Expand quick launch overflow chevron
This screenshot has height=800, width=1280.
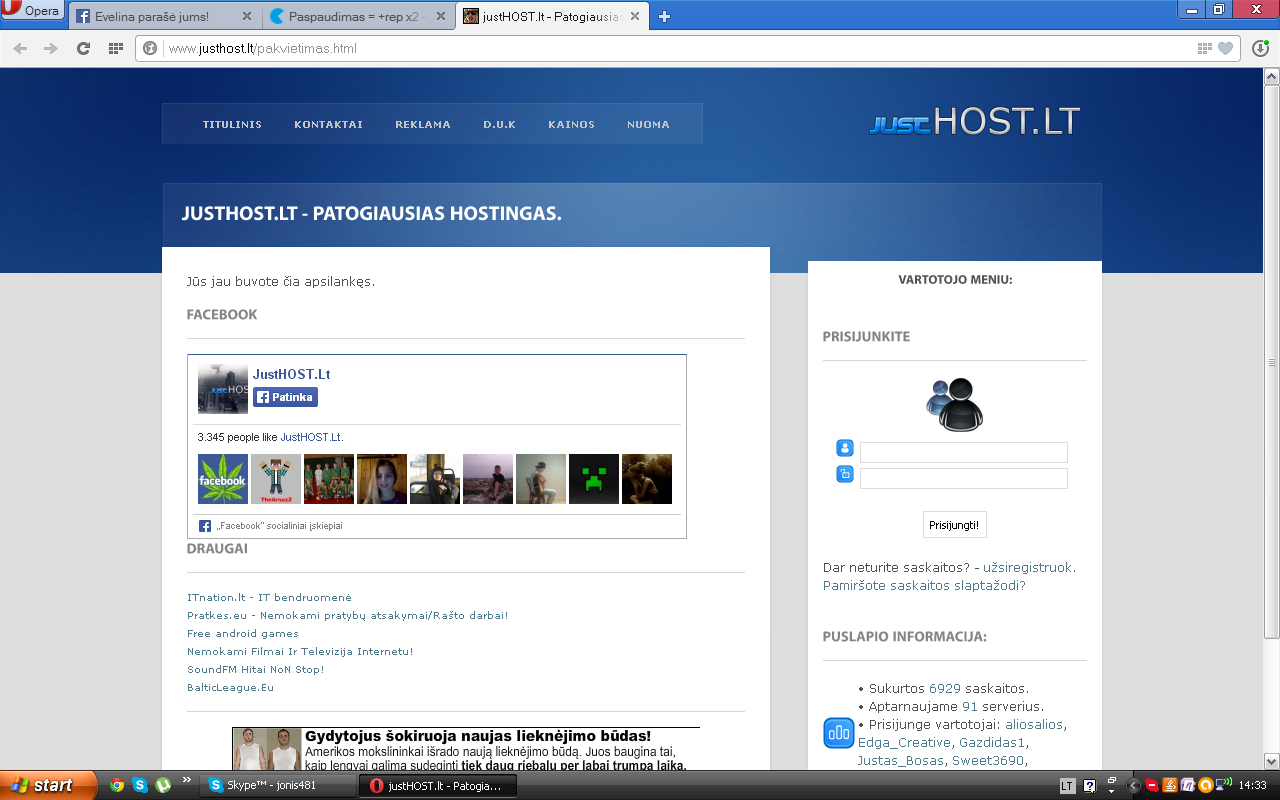tap(186, 780)
